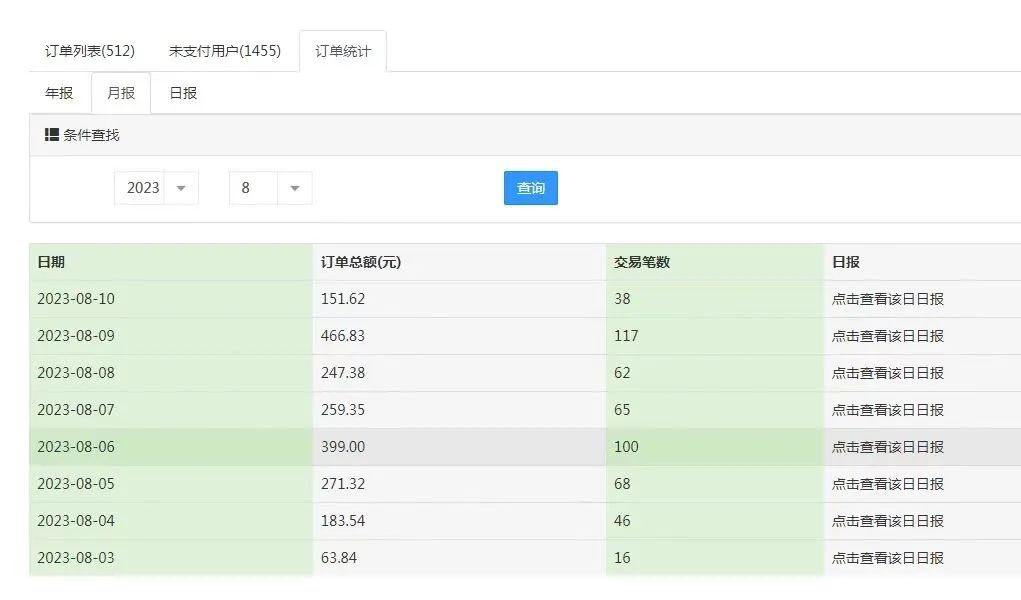Open the 未支付用户(1455) tab
Image resolution: width=1021 pixels, height=600 pixels.
(226, 50)
